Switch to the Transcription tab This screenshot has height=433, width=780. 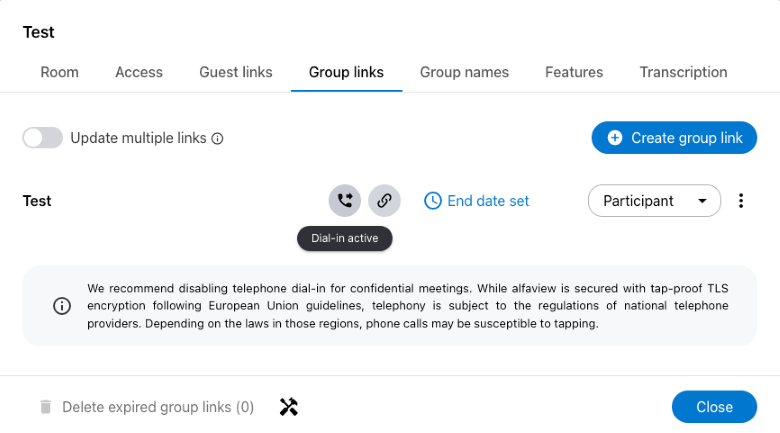point(683,72)
